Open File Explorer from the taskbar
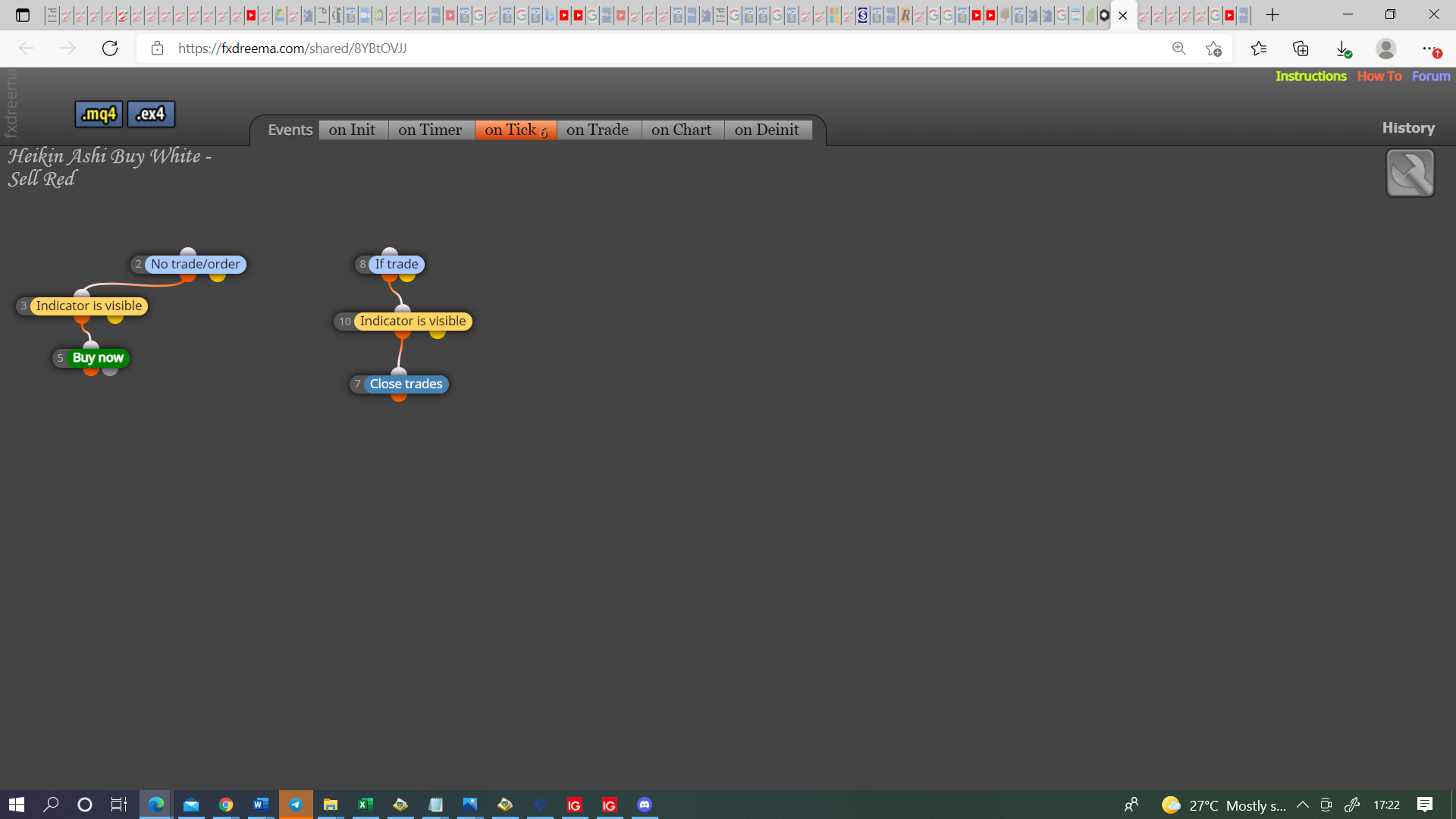This screenshot has width=1456, height=819. tap(331, 805)
